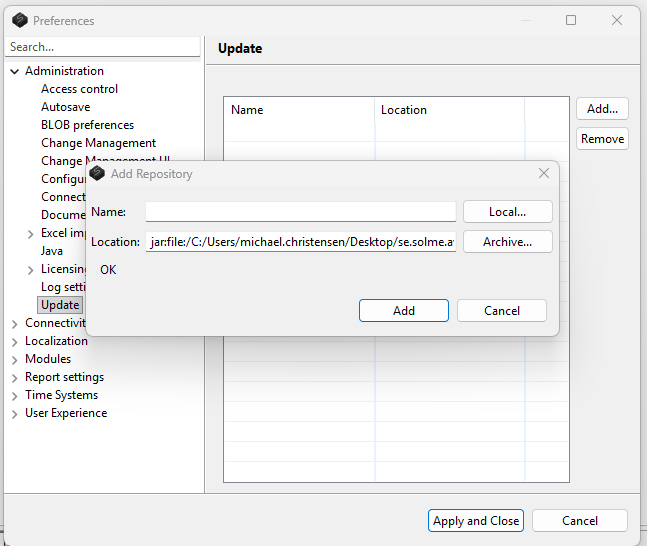647x546 pixels.
Task: Click the Archive... button
Action: (x=507, y=242)
